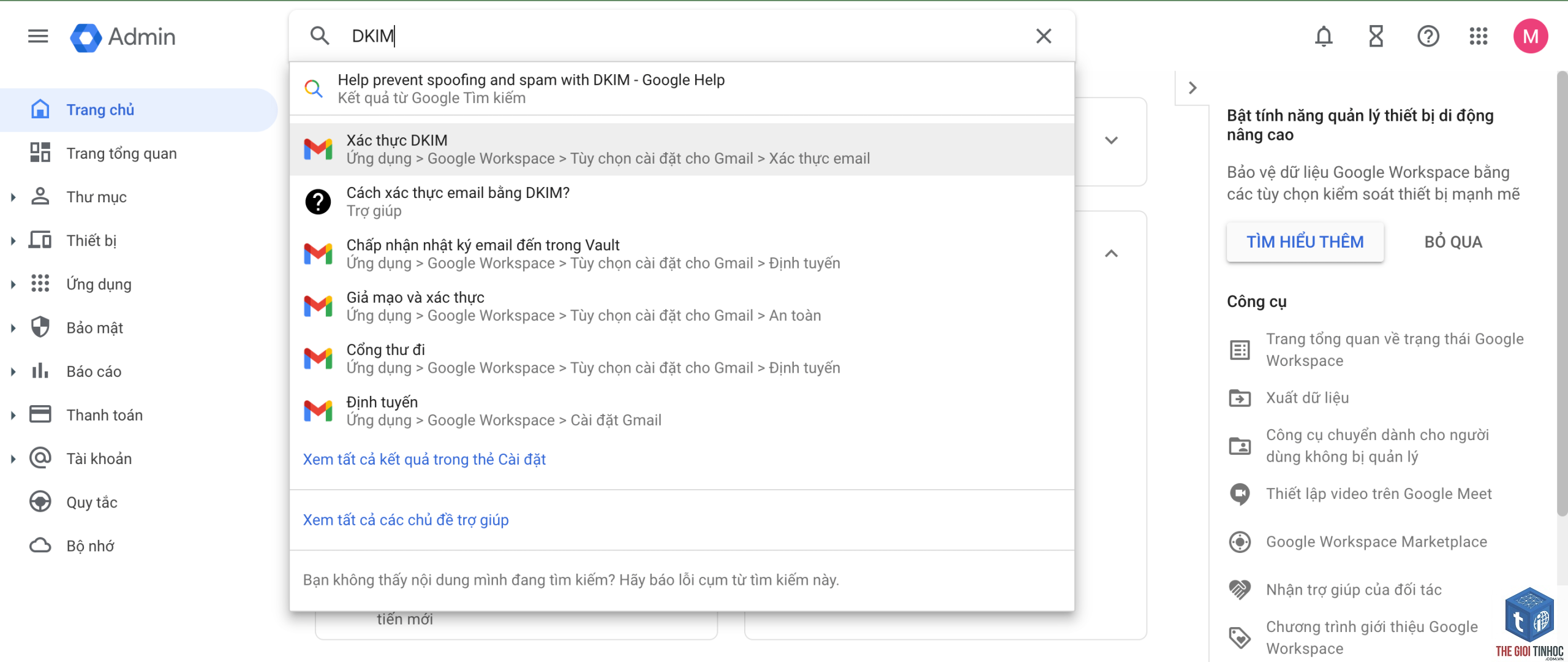Click Xem tất cả kết quả Cài đặt link
Screen dimensions: 1568x662
(424, 459)
